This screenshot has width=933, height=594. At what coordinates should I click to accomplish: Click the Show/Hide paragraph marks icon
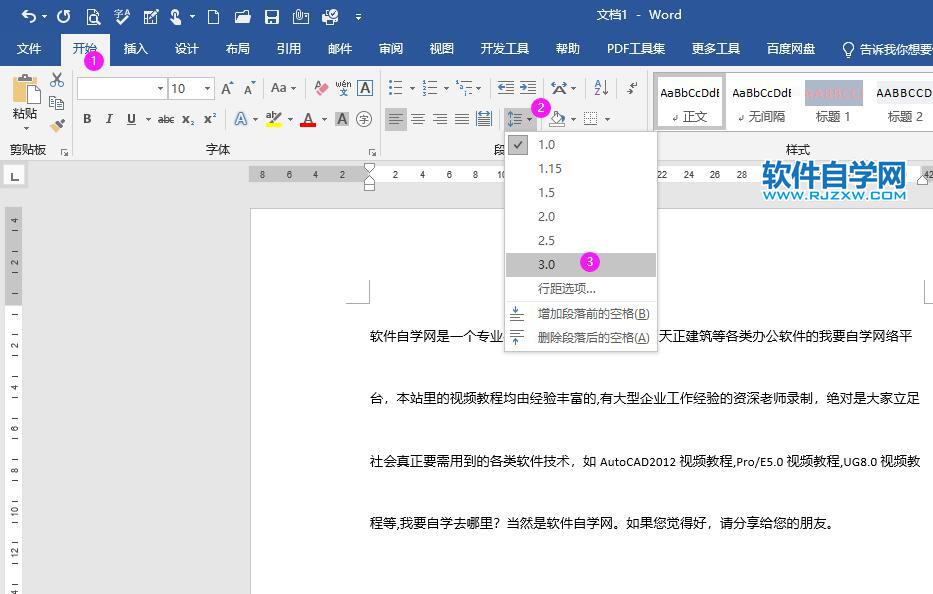630,87
